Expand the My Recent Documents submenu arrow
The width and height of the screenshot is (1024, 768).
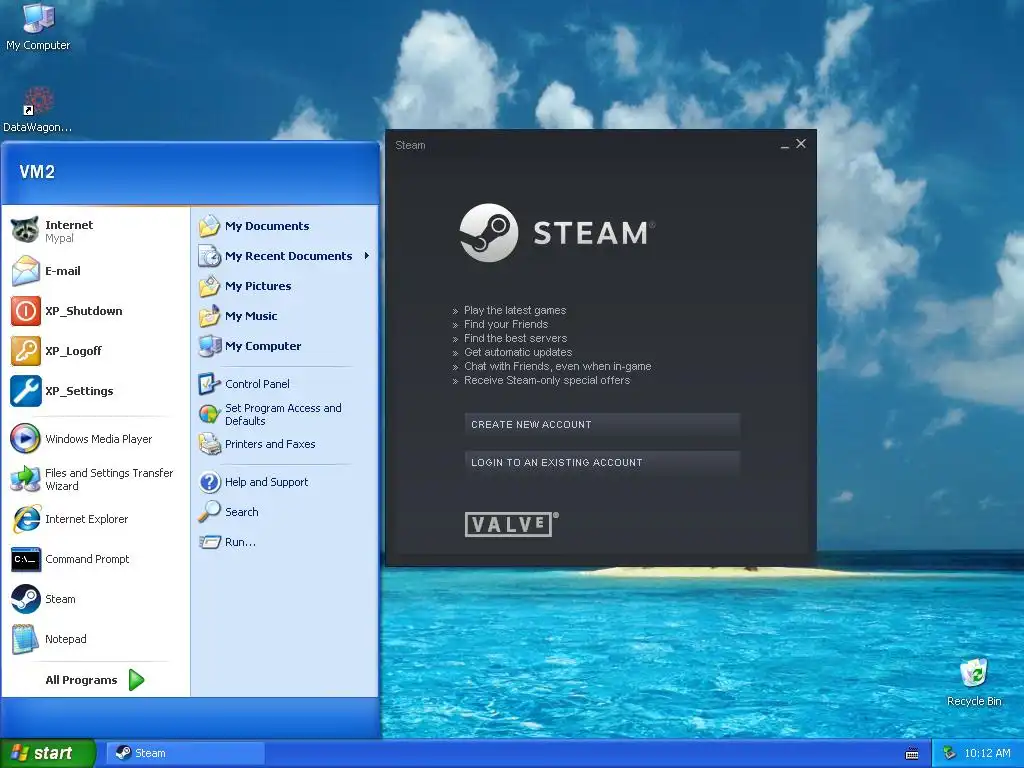[x=367, y=255]
